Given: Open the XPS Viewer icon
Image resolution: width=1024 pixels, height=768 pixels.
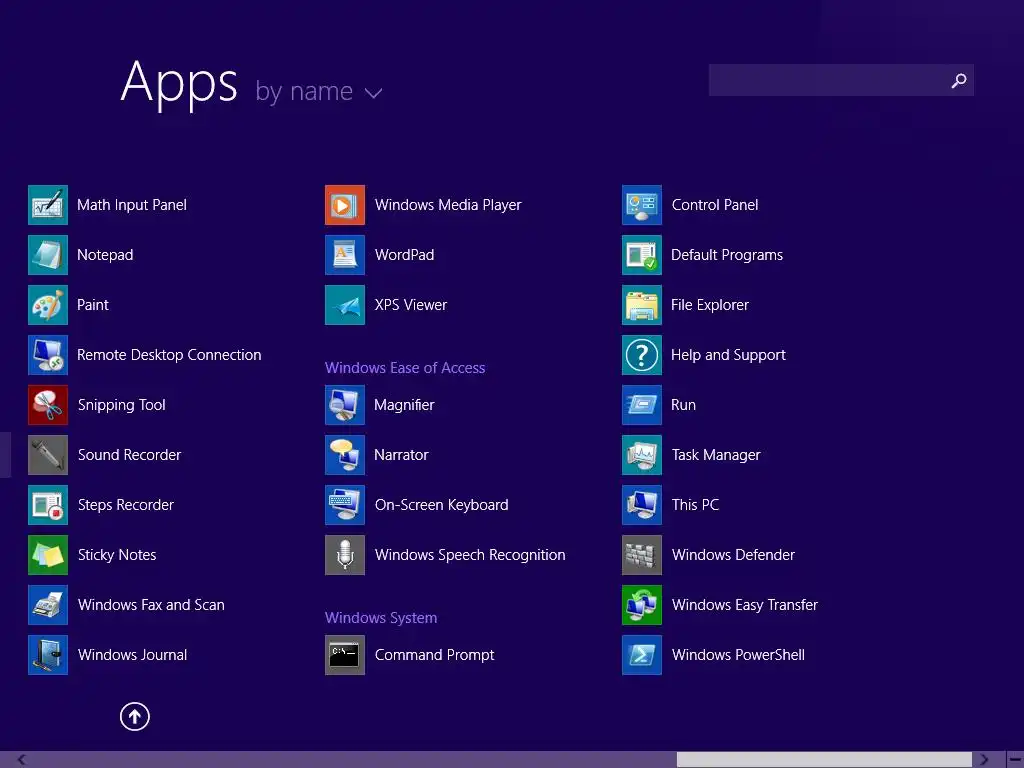Looking at the screenshot, I should click(345, 305).
